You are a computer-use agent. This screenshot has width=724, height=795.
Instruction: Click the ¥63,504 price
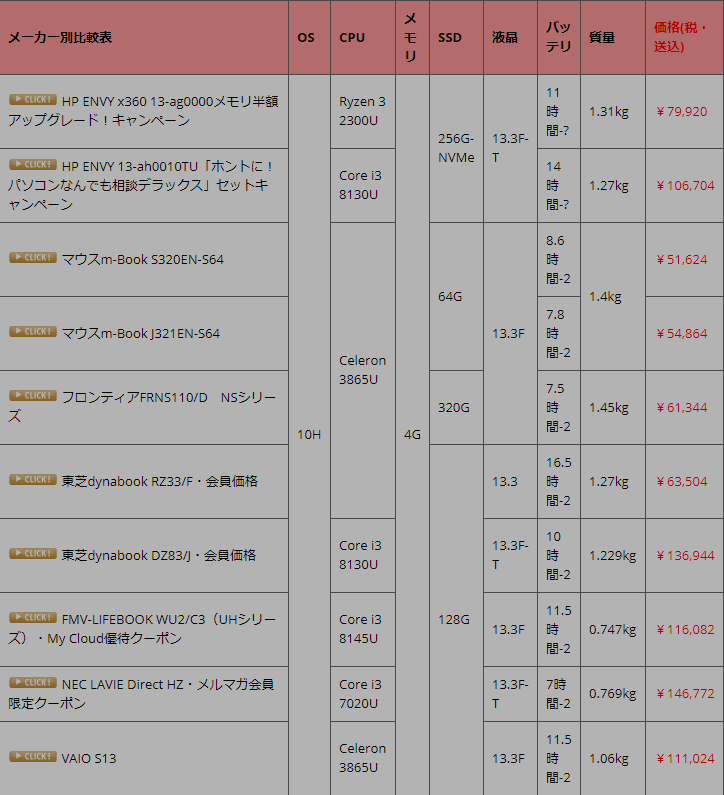pyautogui.click(x=682, y=481)
